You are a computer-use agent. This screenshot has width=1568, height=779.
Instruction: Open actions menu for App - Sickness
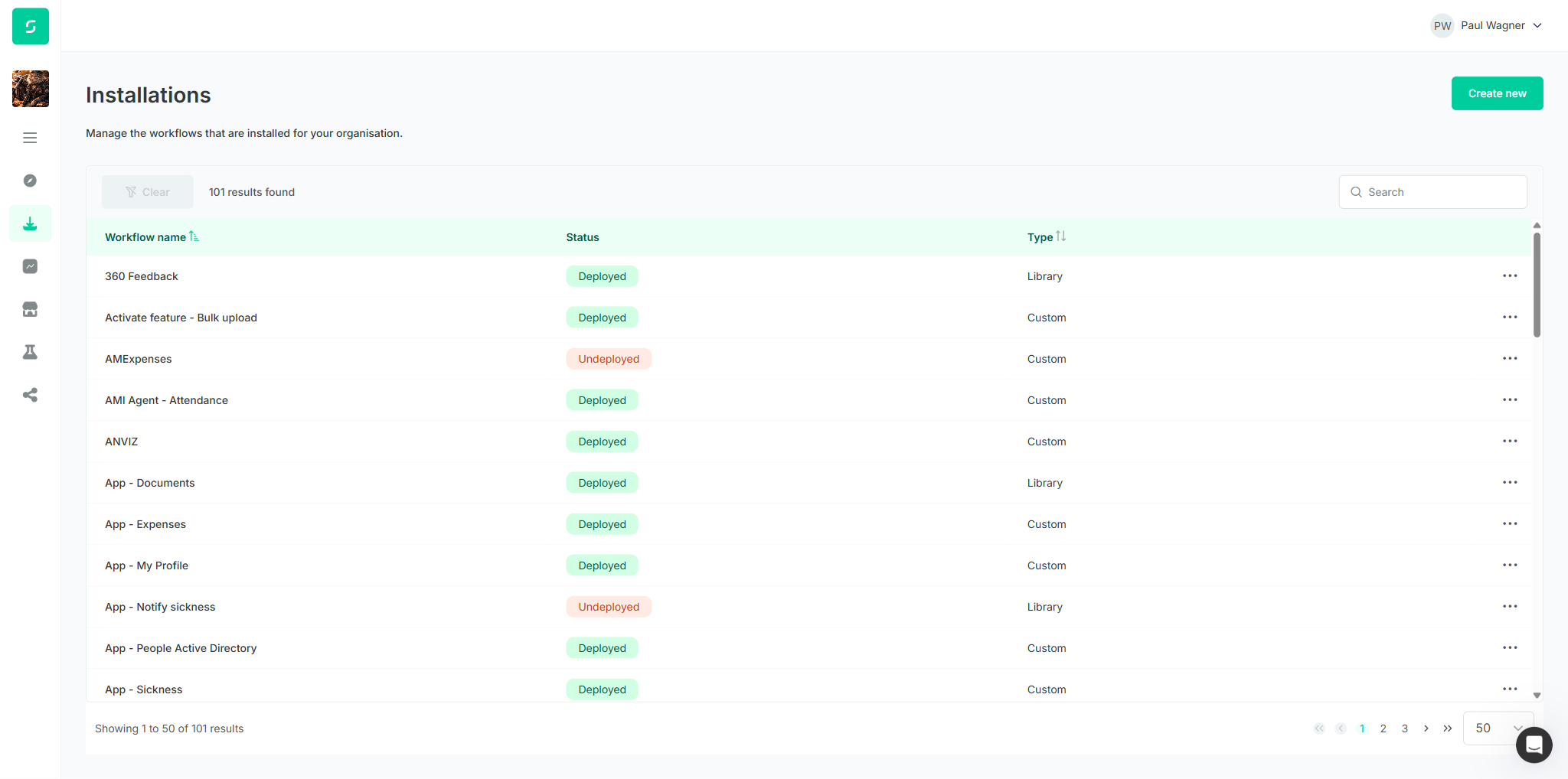click(1510, 689)
